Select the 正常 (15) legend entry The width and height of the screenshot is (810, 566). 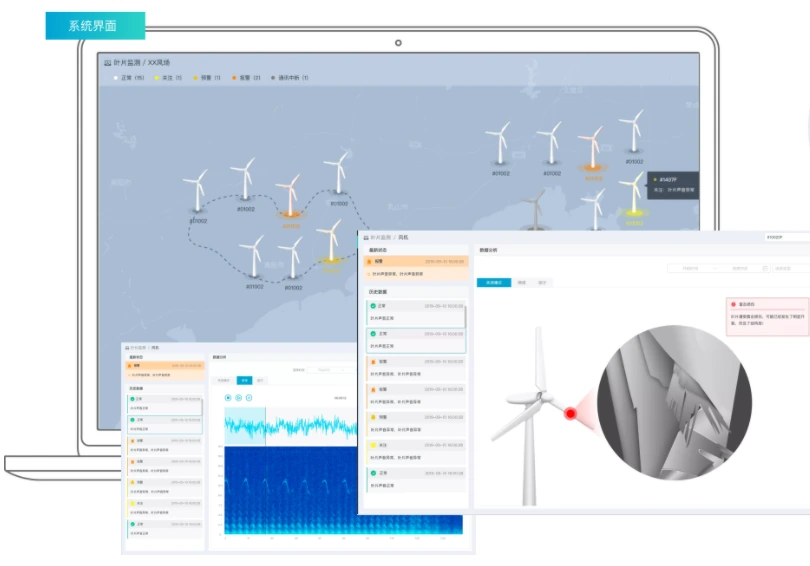(x=129, y=78)
